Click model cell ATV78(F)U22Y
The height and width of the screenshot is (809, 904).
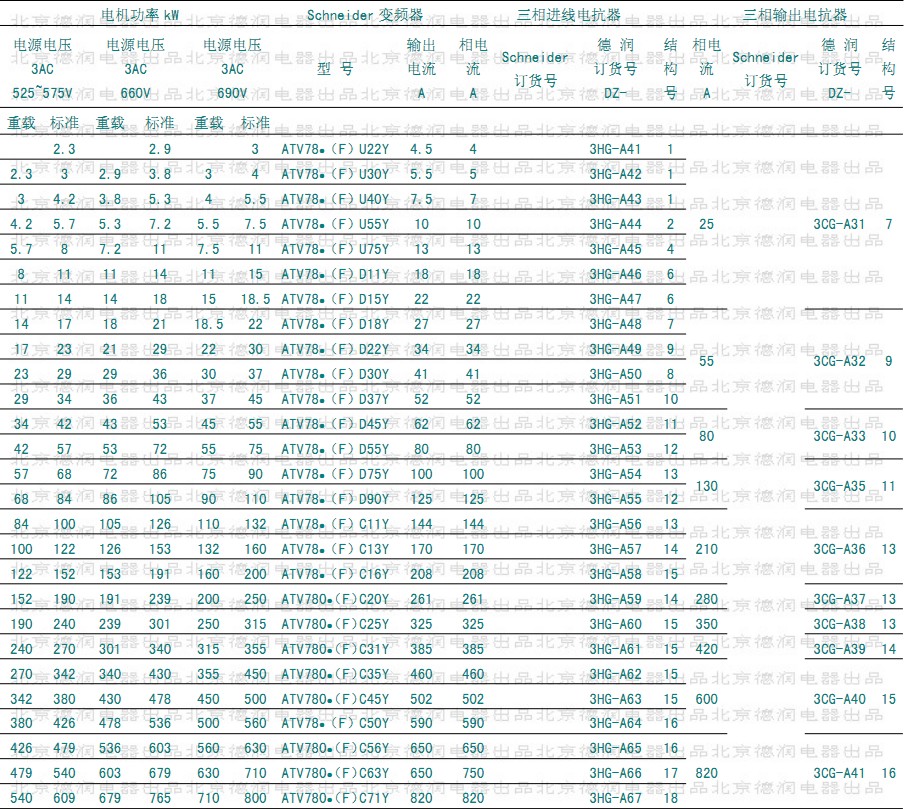[x=335, y=149]
